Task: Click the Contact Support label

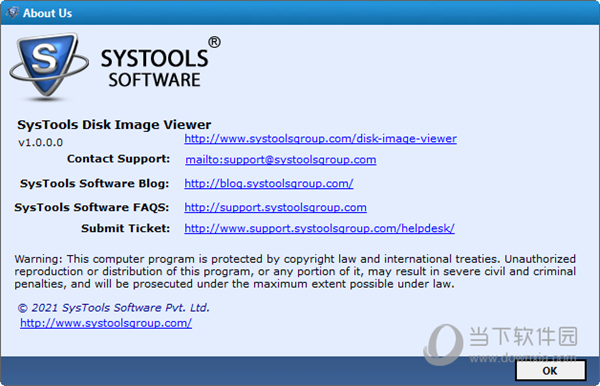Action: (x=118, y=159)
